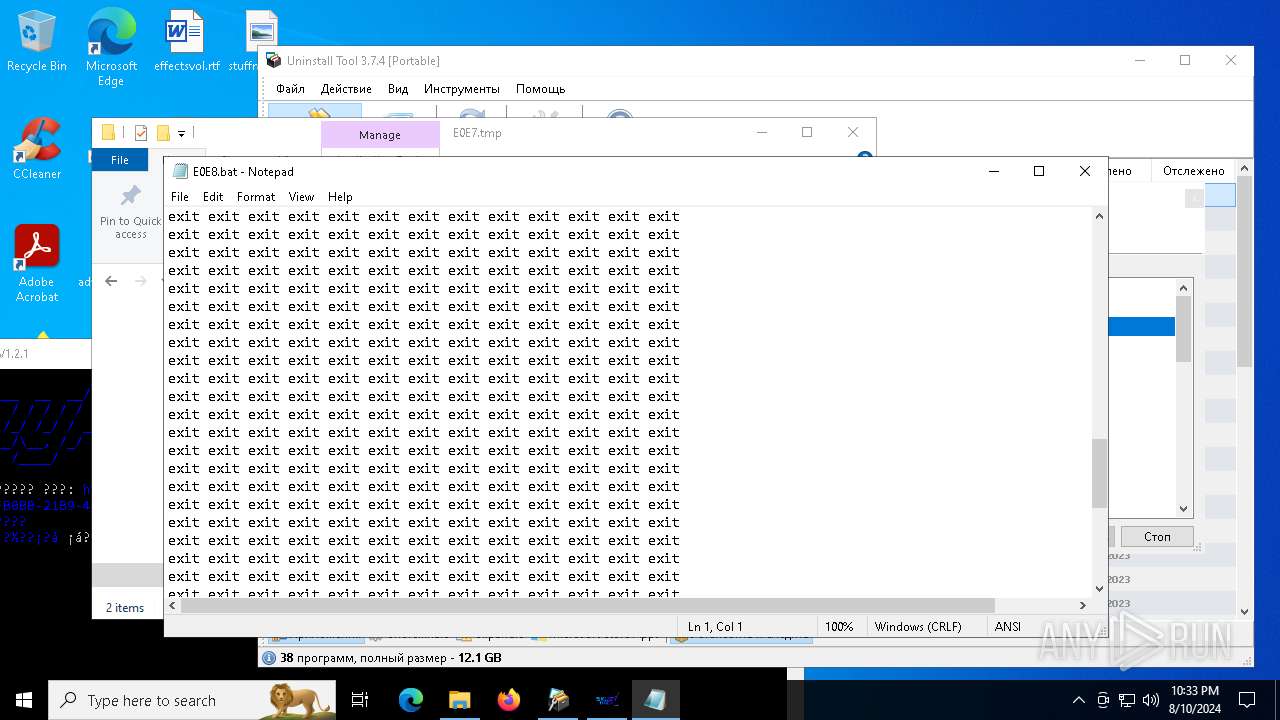Open the notification center icon
The width and height of the screenshot is (1280, 720).
1247,700
